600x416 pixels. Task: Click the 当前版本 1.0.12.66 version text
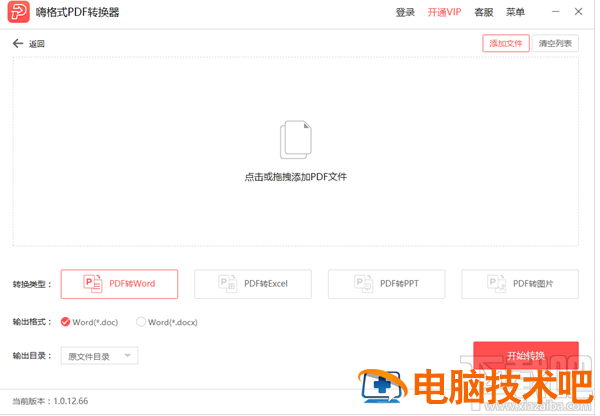pyautogui.click(x=50, y=401)
